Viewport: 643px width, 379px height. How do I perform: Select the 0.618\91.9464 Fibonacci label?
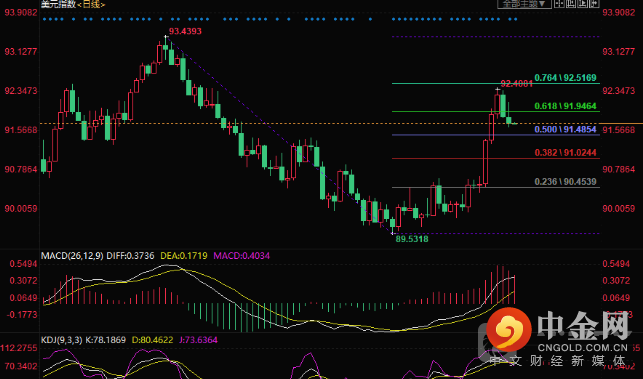point(565,106)
